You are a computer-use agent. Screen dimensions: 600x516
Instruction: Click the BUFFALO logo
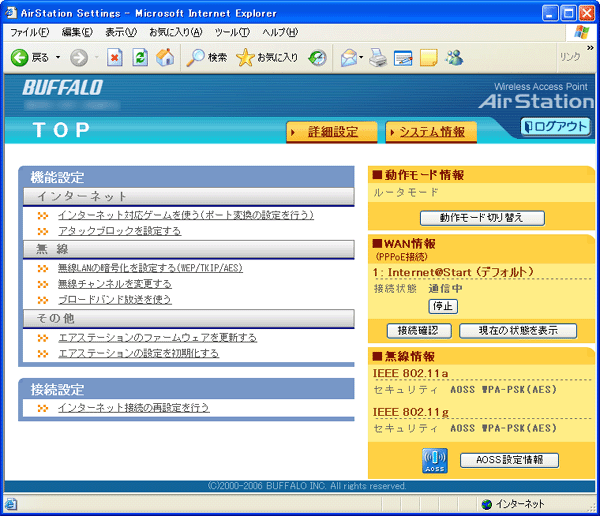pos(63,88)
